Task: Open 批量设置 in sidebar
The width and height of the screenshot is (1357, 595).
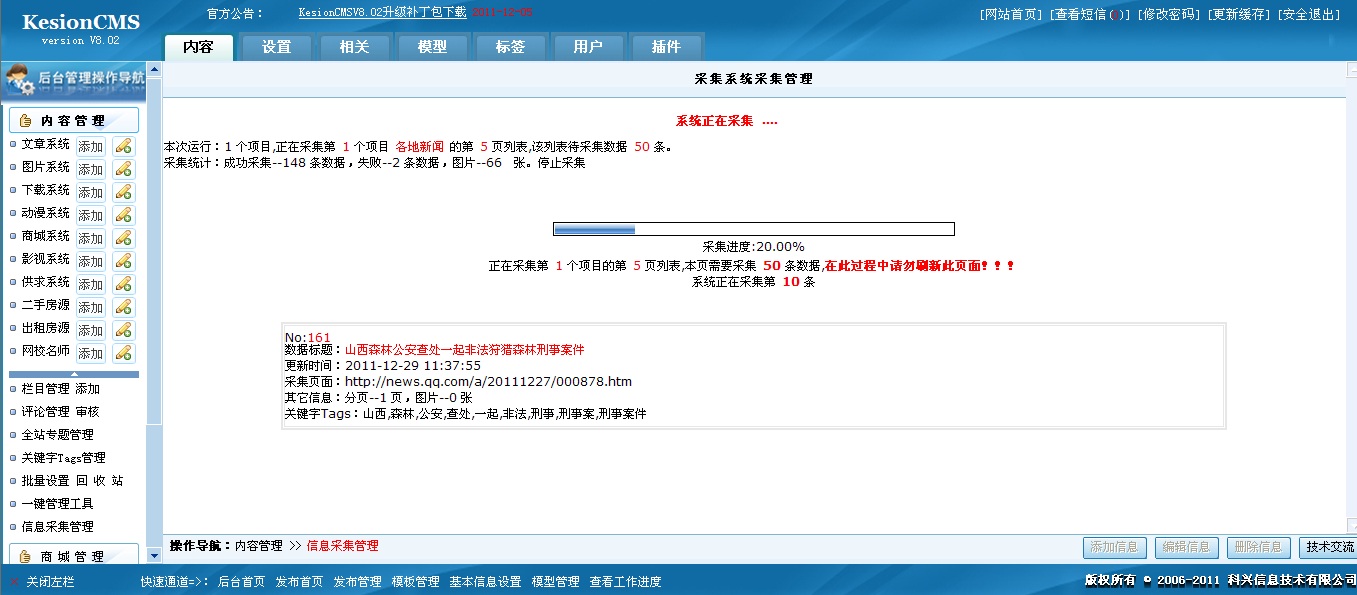Action: pyautogui.click(x=46, y=481)
